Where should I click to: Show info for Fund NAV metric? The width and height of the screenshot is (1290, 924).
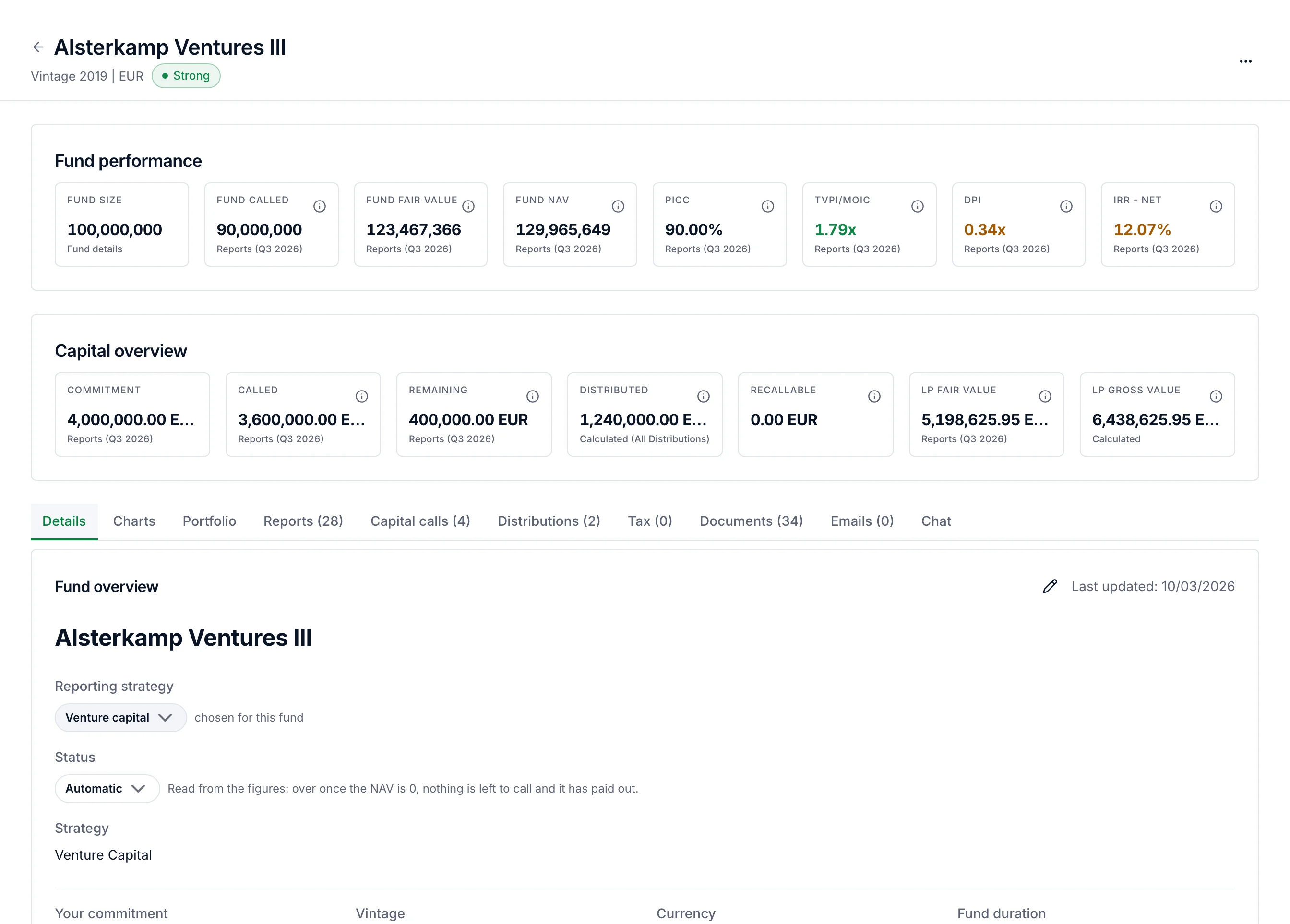tap(618, 206)
